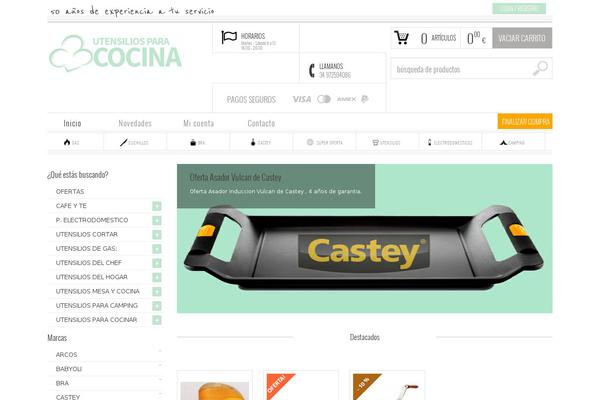
Task: Click the PayPal payment logo
Action: tap(365, 99)
